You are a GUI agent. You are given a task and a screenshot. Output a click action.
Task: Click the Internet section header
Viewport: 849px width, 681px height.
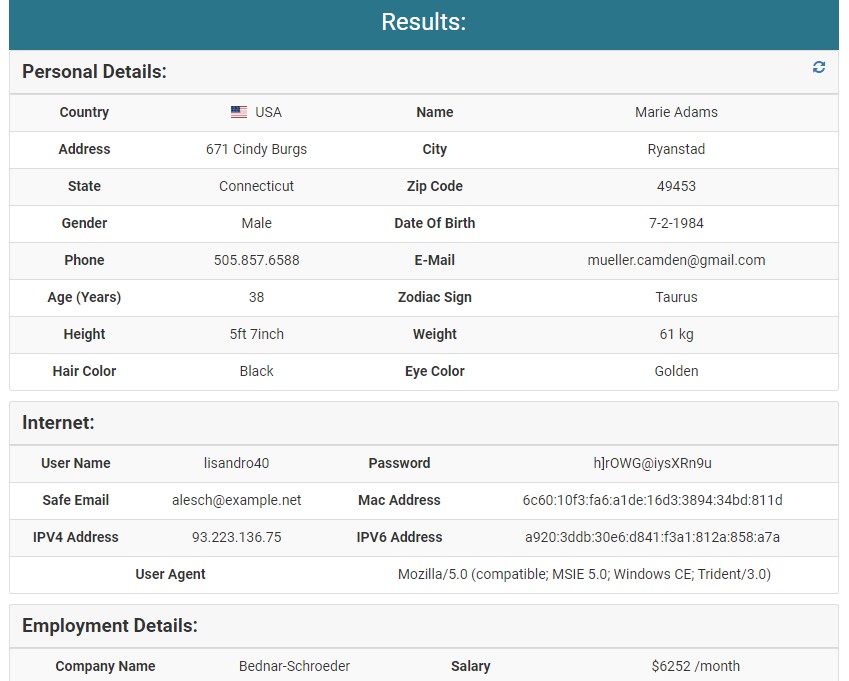click(x=53, y=422)
